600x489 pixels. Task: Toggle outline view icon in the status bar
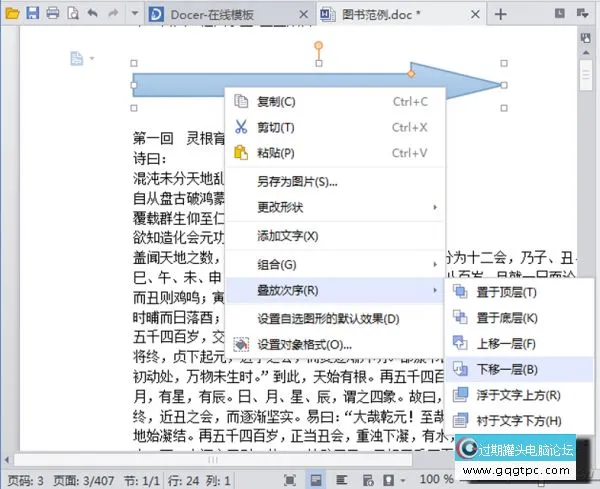(341, 480)
